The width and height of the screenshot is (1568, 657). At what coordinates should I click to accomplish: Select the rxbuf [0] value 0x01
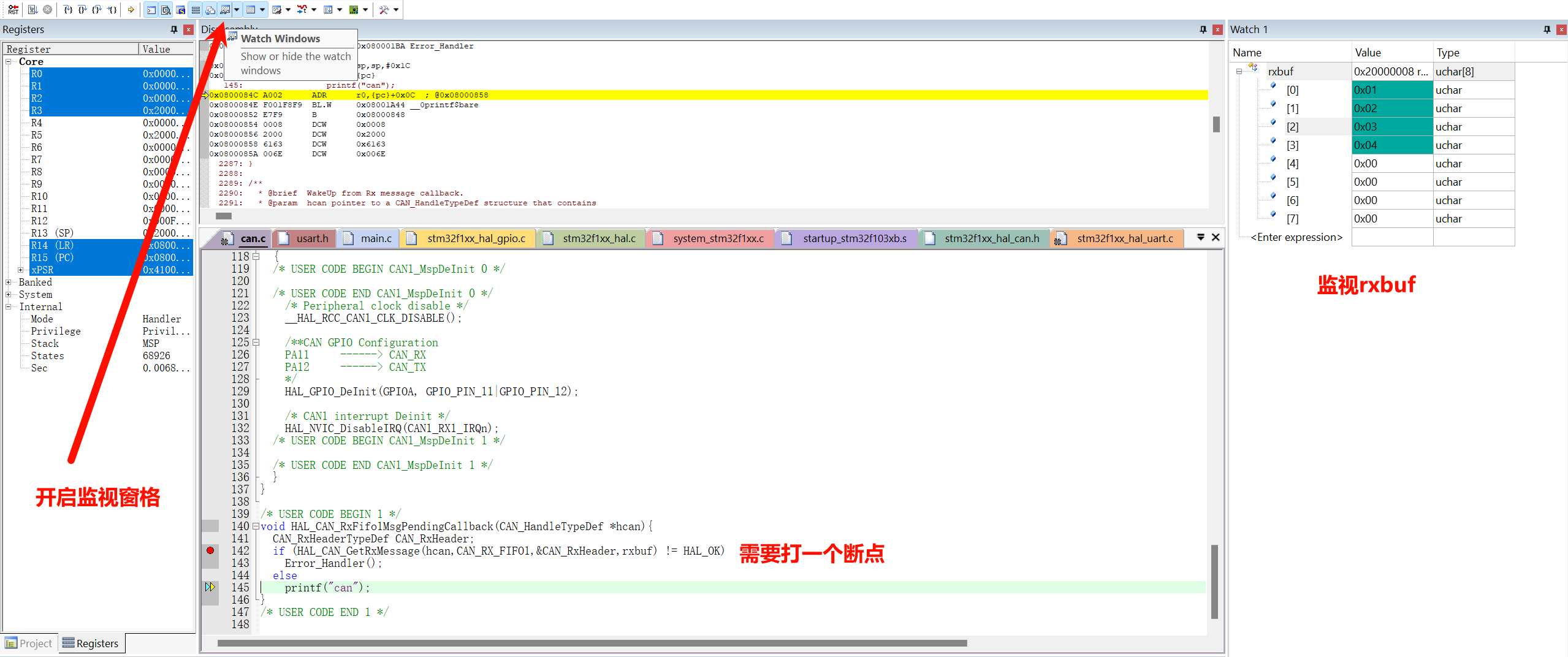pyautogui.click(x=1391, y=90)
